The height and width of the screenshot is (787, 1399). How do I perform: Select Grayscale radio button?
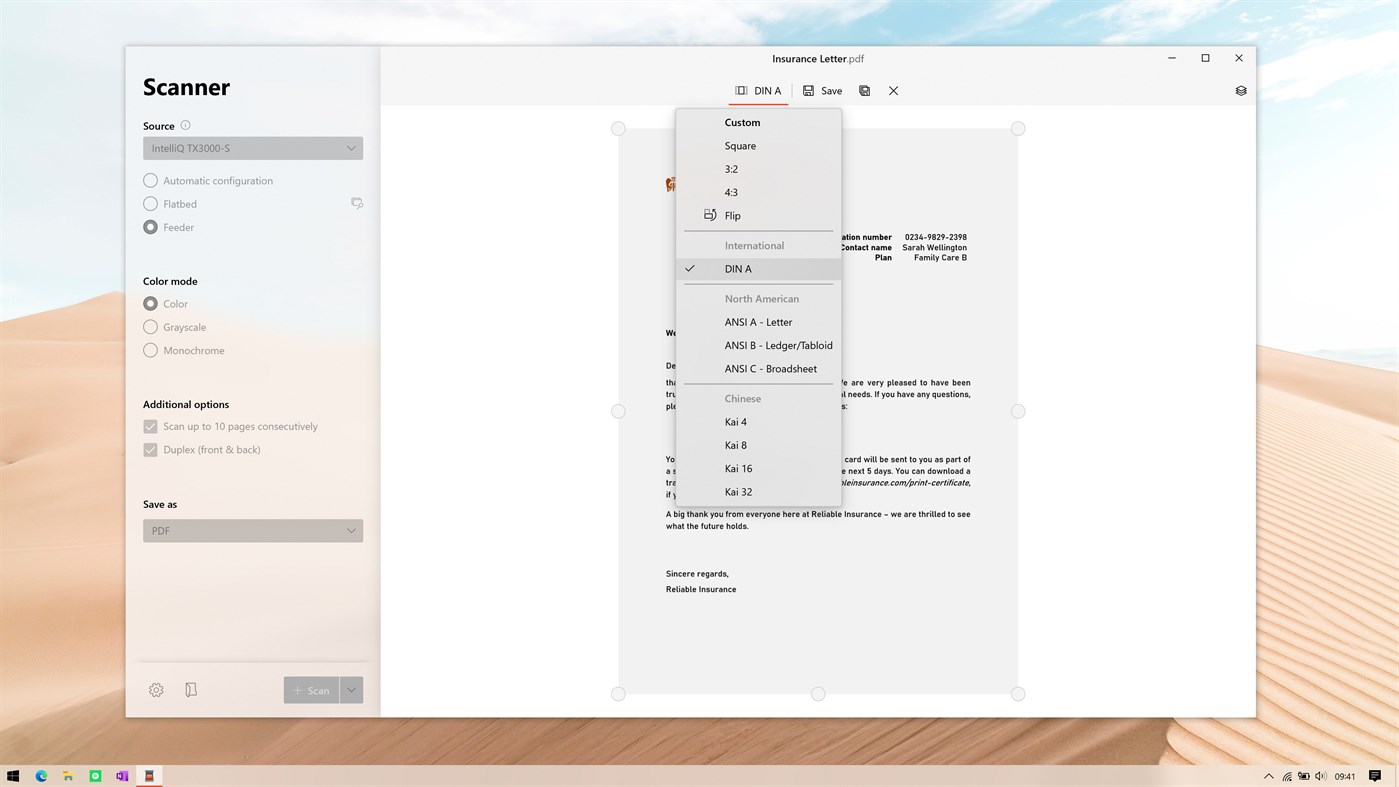point(150,327)
